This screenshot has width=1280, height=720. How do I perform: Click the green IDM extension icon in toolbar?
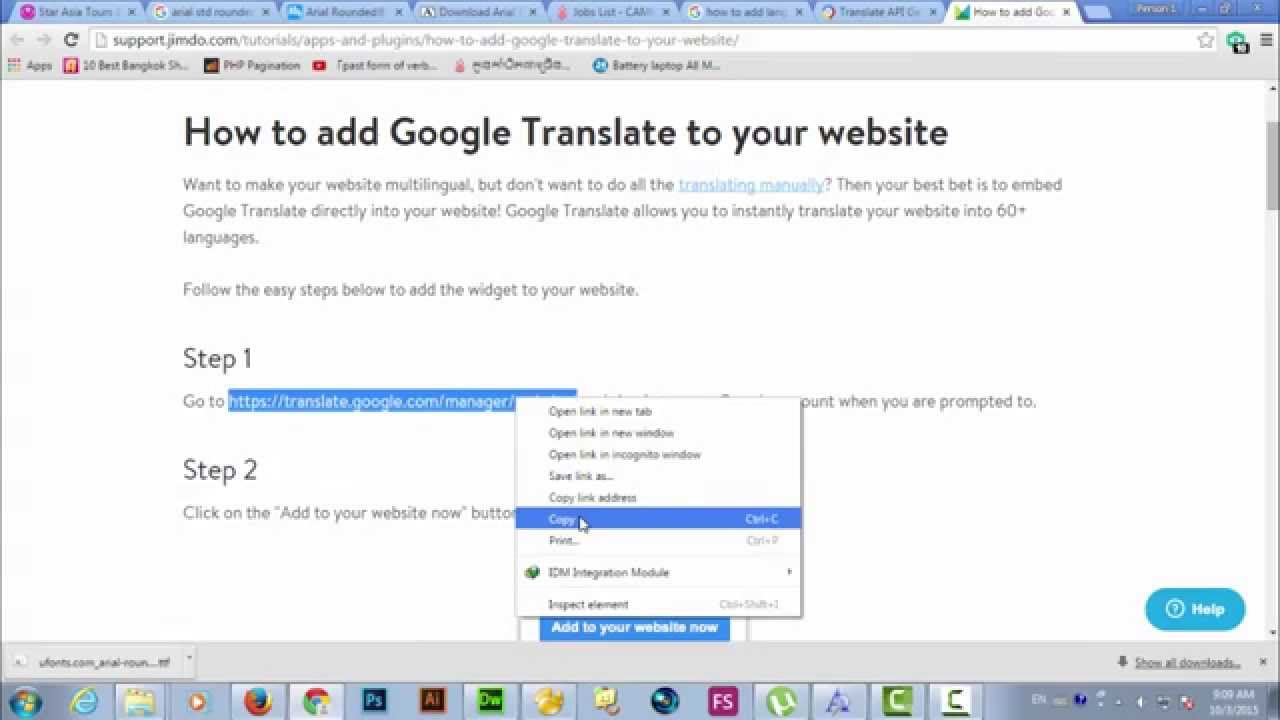click(1237, 41)
